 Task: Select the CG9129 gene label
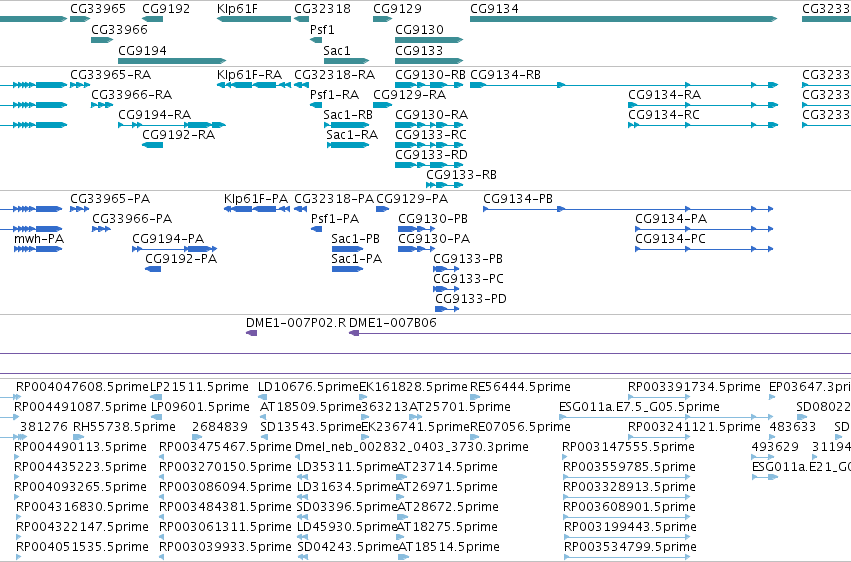point(397,9)
